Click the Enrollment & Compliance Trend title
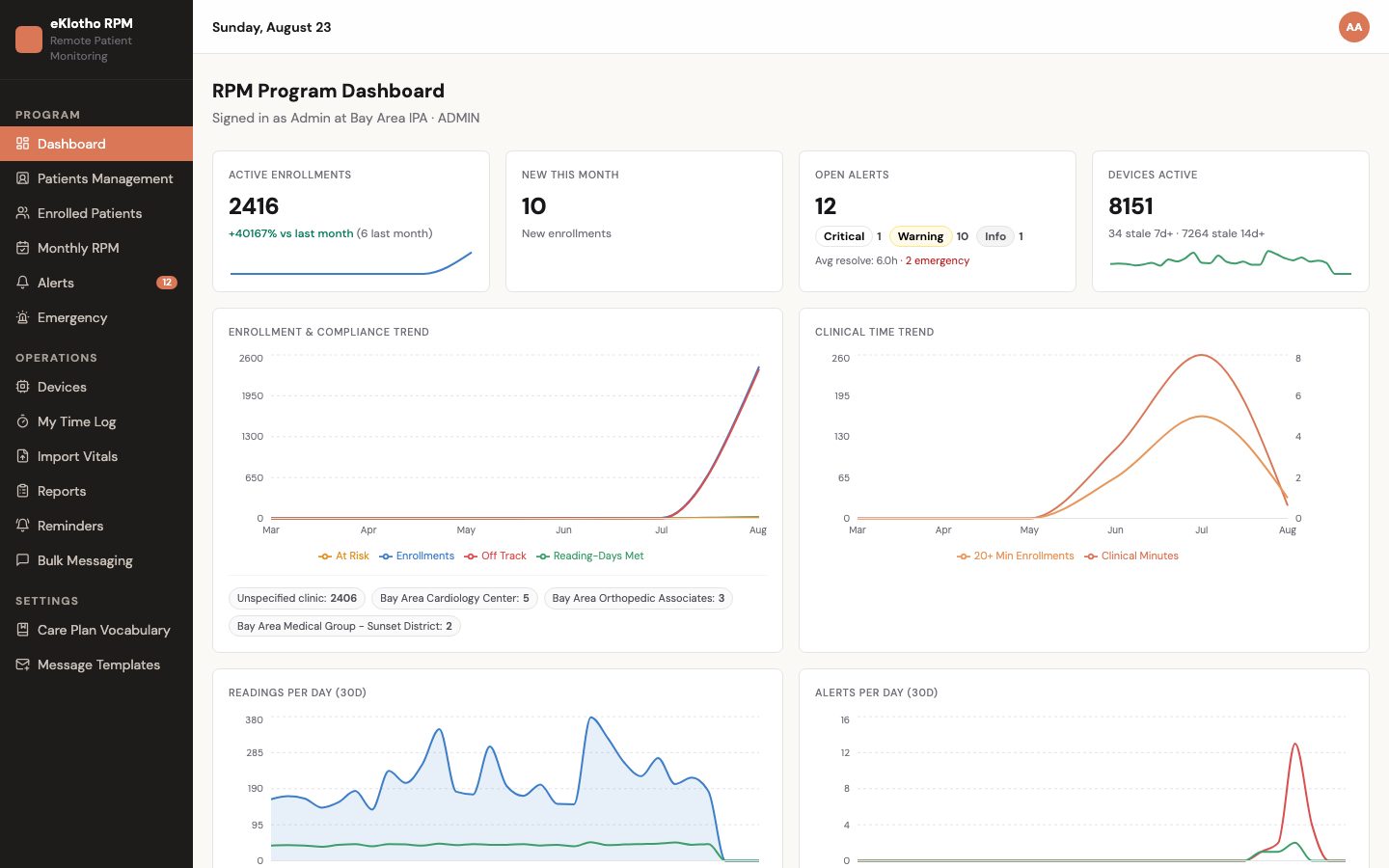The height and width of the screenshot is (868, 1389). click(329, 332)
